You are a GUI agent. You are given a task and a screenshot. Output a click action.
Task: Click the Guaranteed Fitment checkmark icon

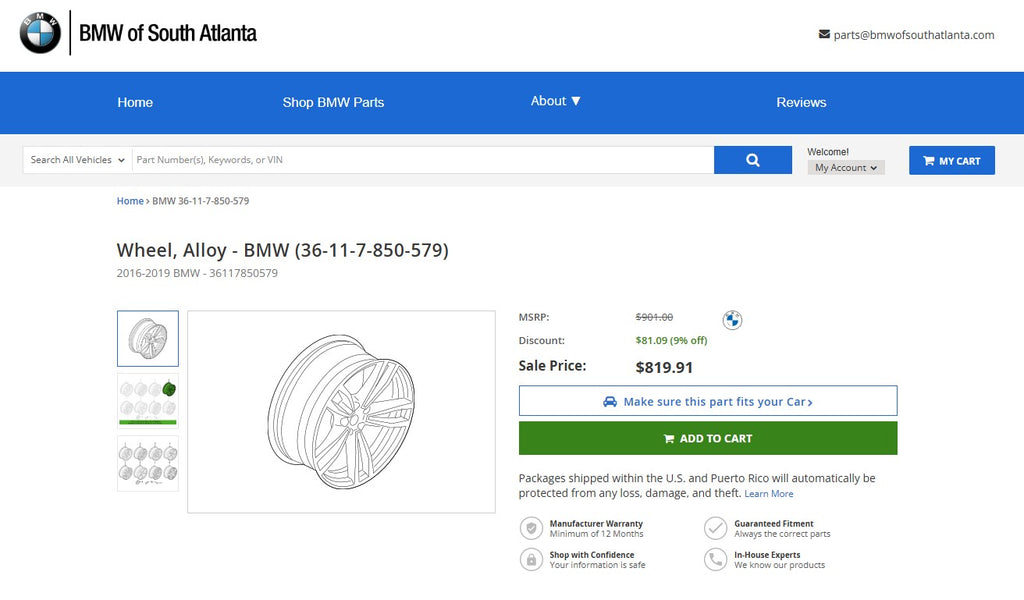(715, 528)
